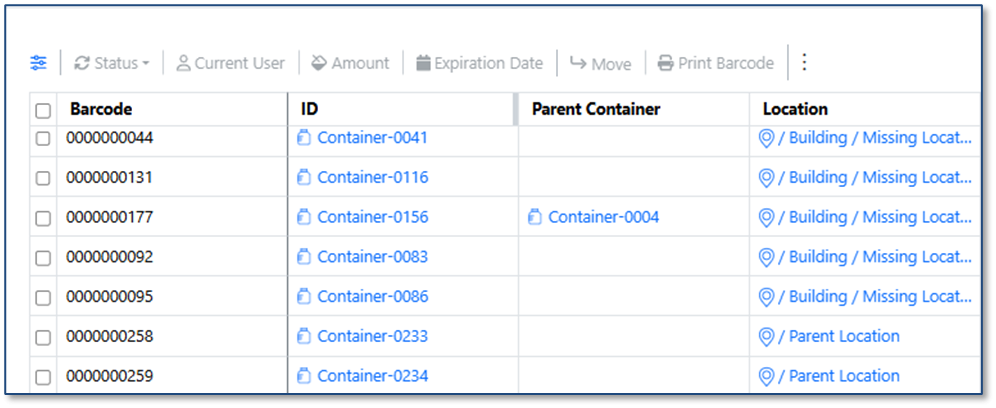
Task: Click the column resize handle beside ID header
Action: [516, 109]
